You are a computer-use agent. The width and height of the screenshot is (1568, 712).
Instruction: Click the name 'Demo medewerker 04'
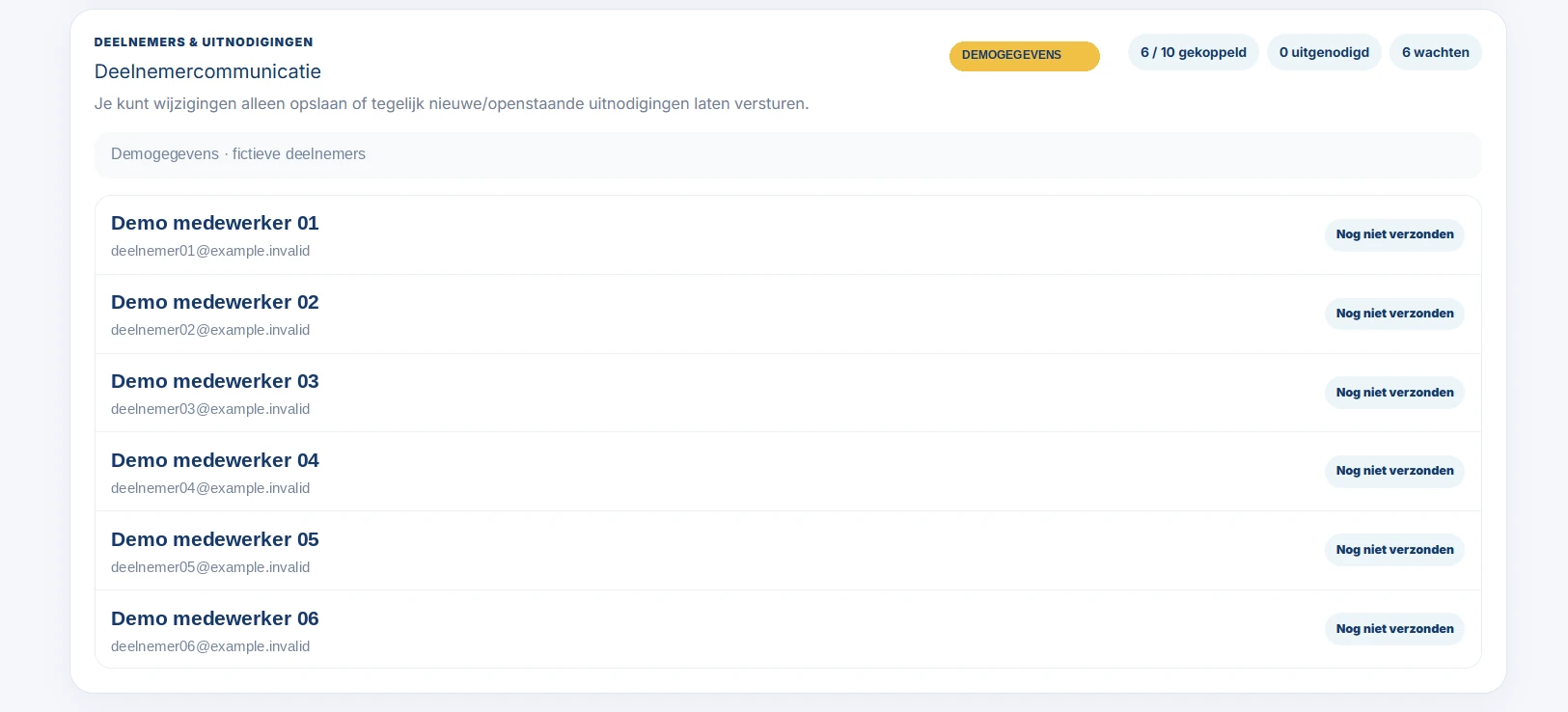click(x=215, y=460)
